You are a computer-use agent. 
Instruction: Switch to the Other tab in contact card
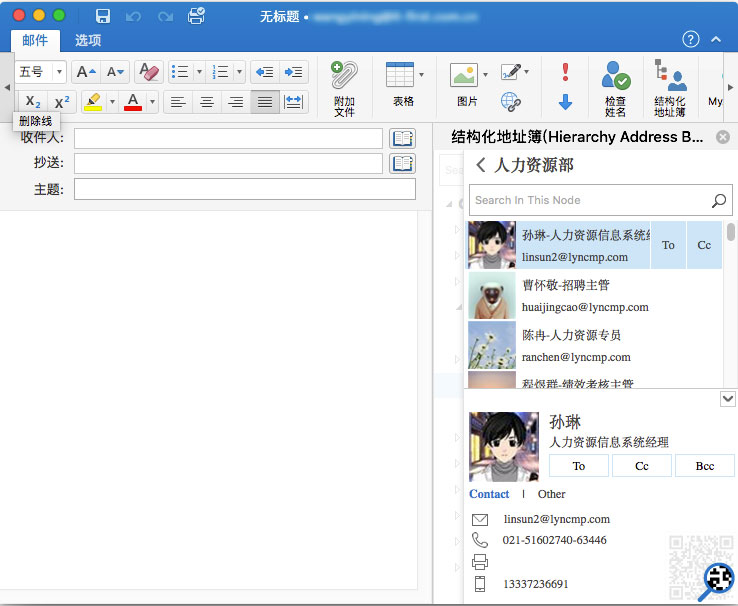pyautogui.click(x=552, y=494)
